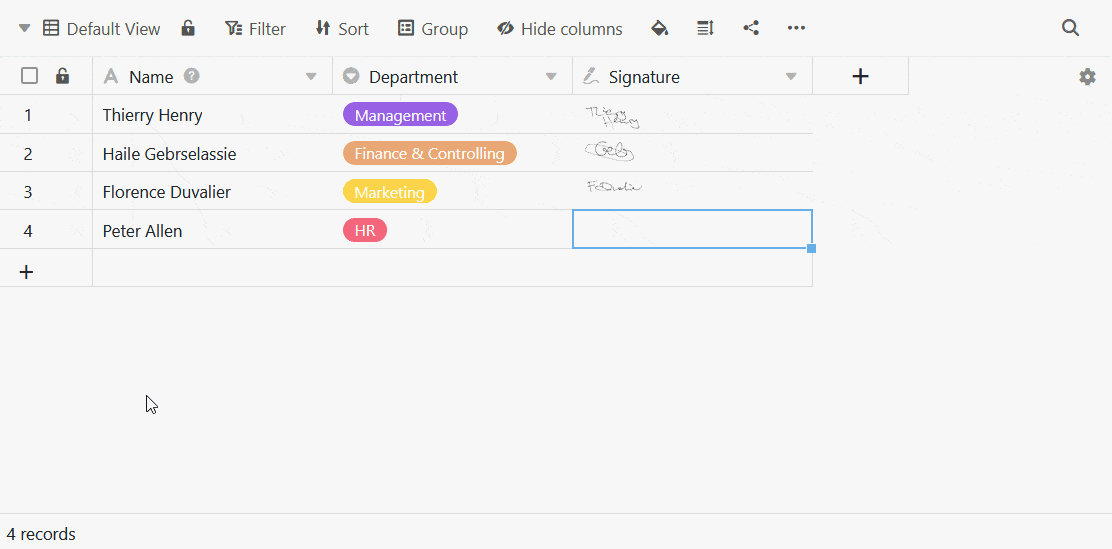The image size is (1112, 549).
Task: Click the yellow Marketing tag
Action: 389,192
